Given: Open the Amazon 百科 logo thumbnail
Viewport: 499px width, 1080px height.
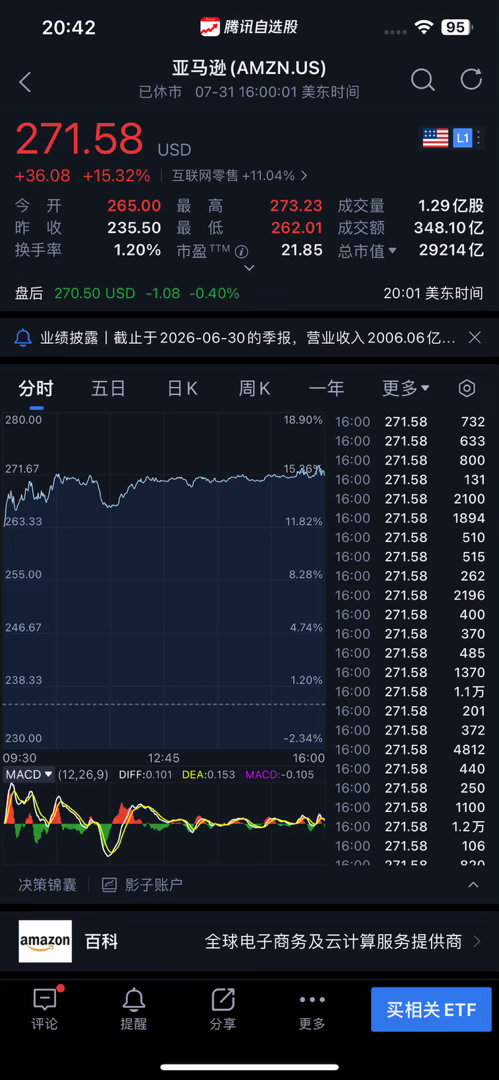Looking at the screenshot, I should [x=45, y=941].
